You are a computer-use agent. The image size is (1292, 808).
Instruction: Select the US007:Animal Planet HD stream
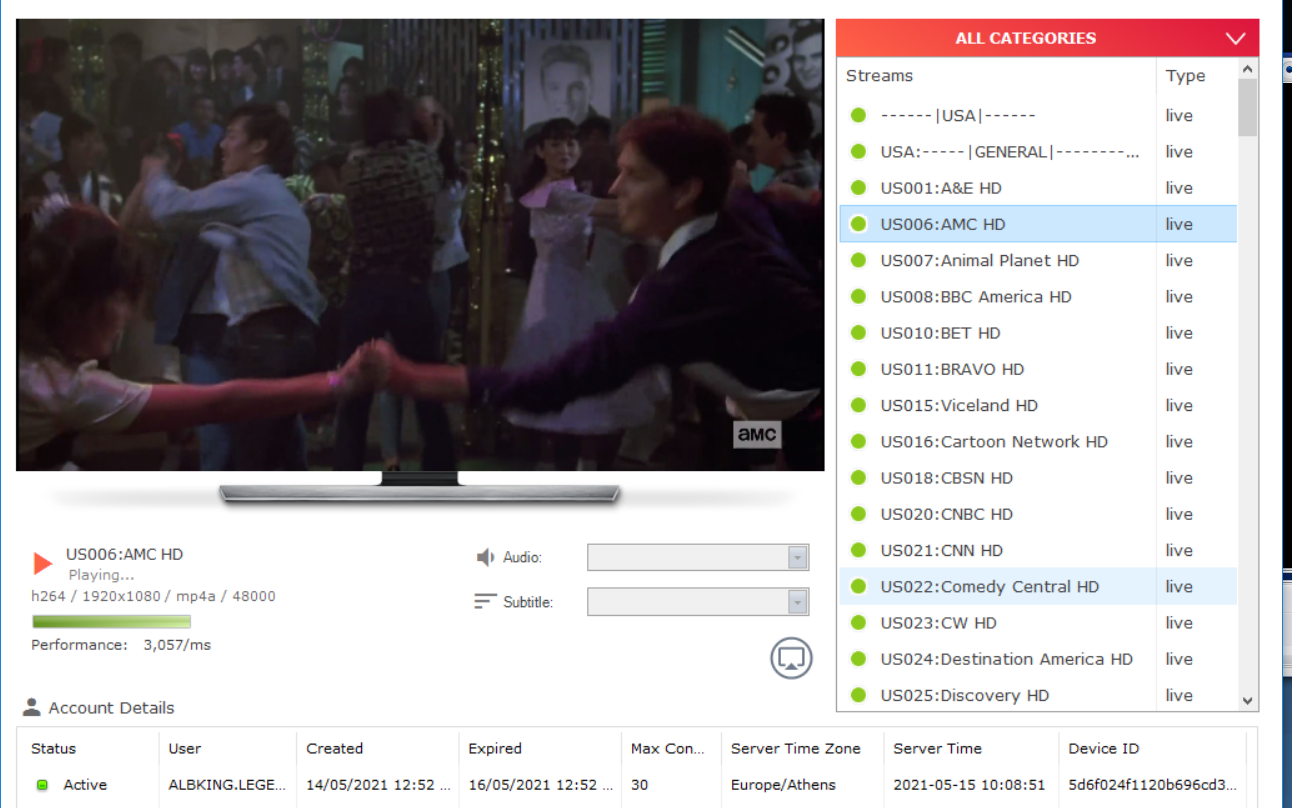pos(1038,260)
